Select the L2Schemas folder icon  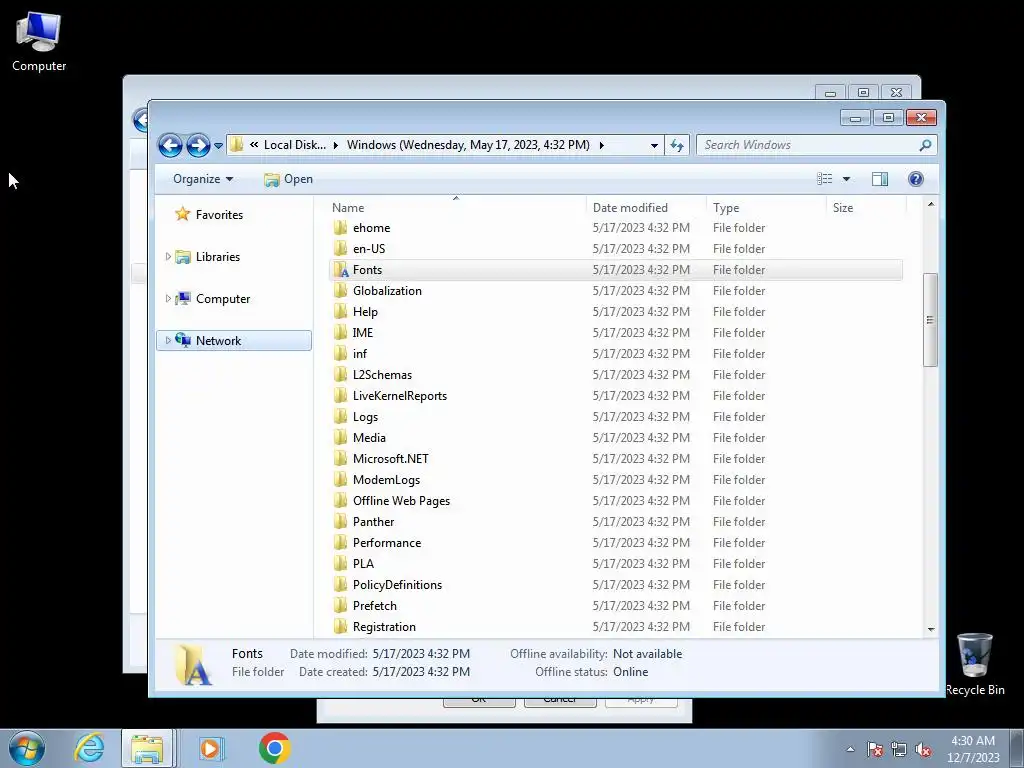point(340,374)
